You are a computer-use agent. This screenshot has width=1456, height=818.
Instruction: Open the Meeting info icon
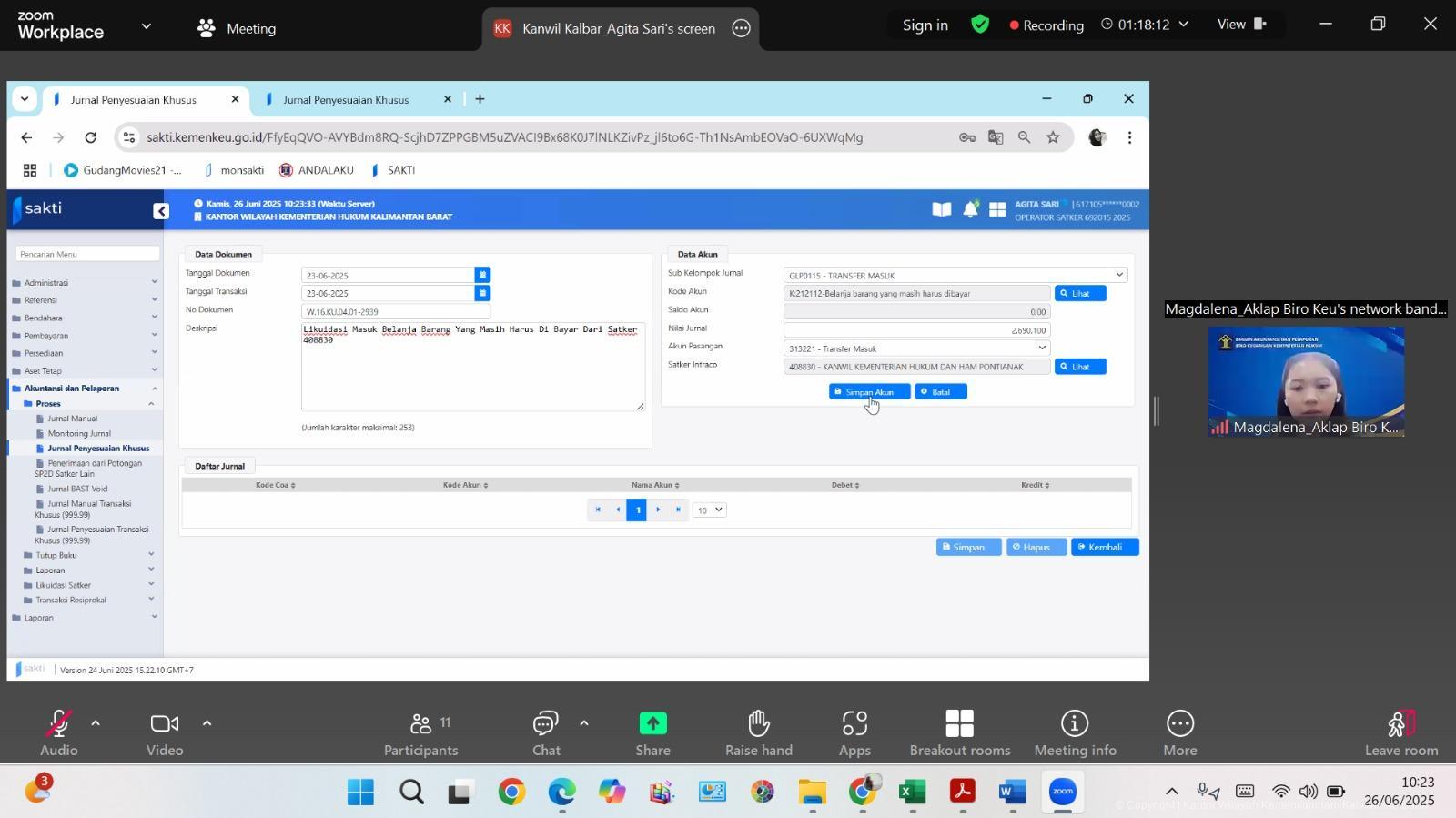1075,733
